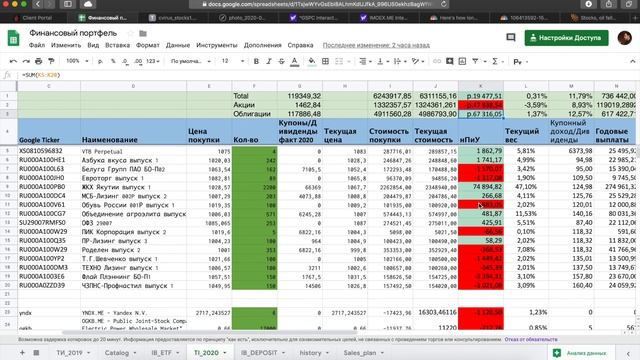Click the formula bar showing =SUM
Viewport: 640px width, 360px height.
(x=327, y=75)
